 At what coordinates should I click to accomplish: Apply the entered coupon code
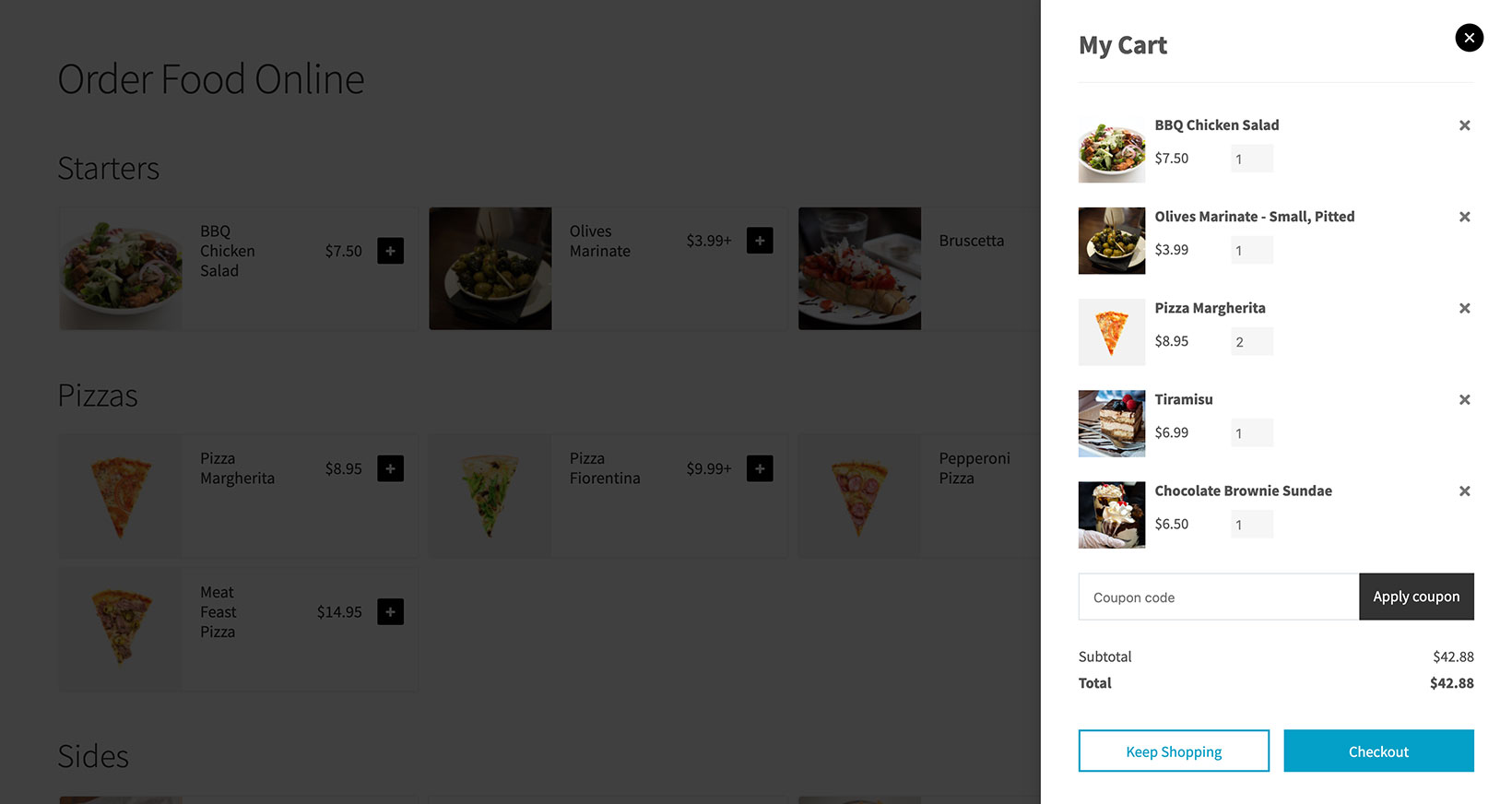(1416, 597)
